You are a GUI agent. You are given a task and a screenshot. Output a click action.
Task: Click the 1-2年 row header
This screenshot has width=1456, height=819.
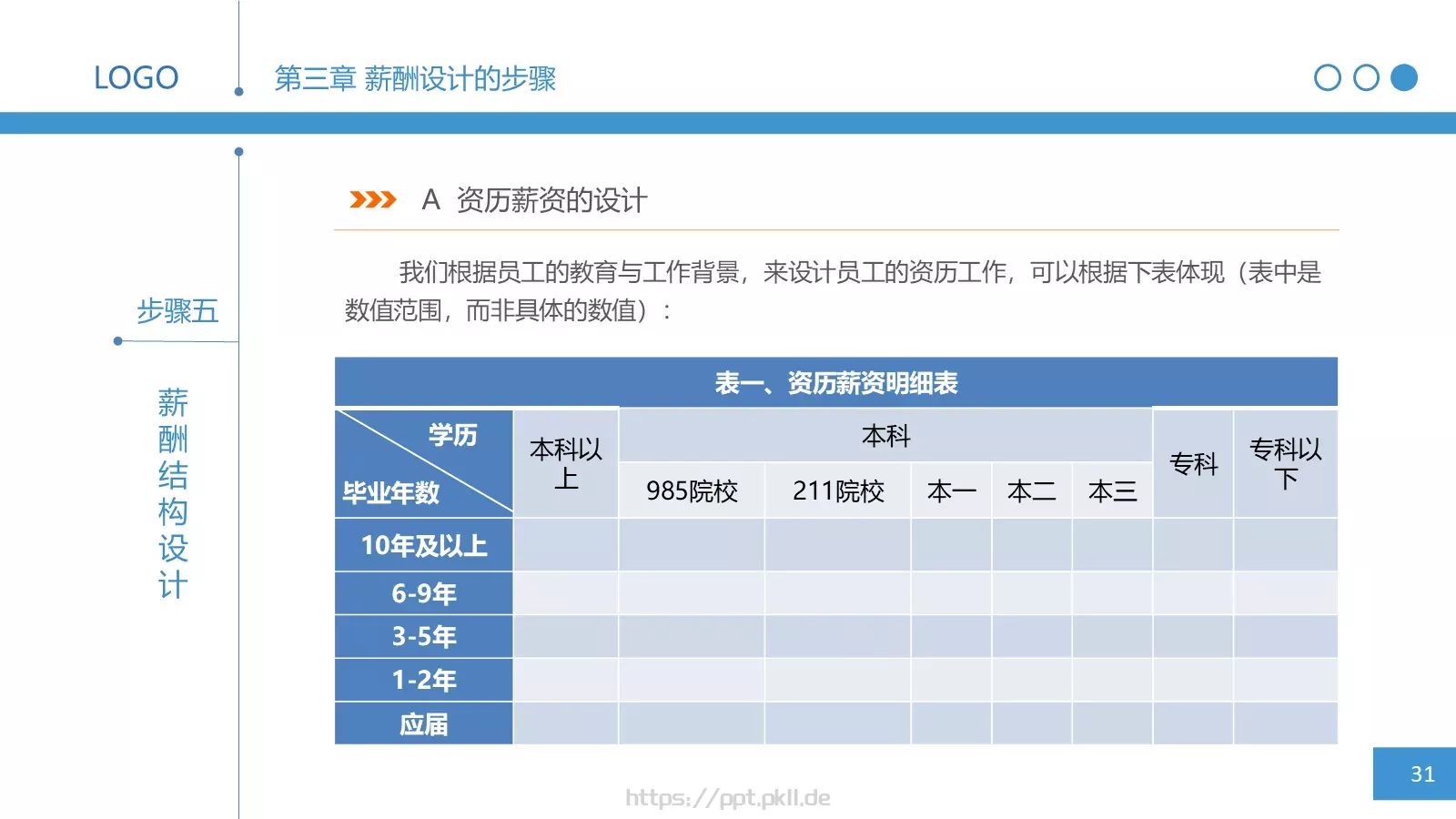pyautogui.click(x=424, y=680)
